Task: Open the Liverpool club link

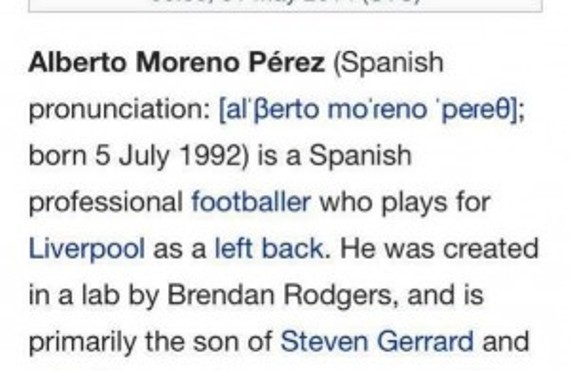Action: [87, 249]
